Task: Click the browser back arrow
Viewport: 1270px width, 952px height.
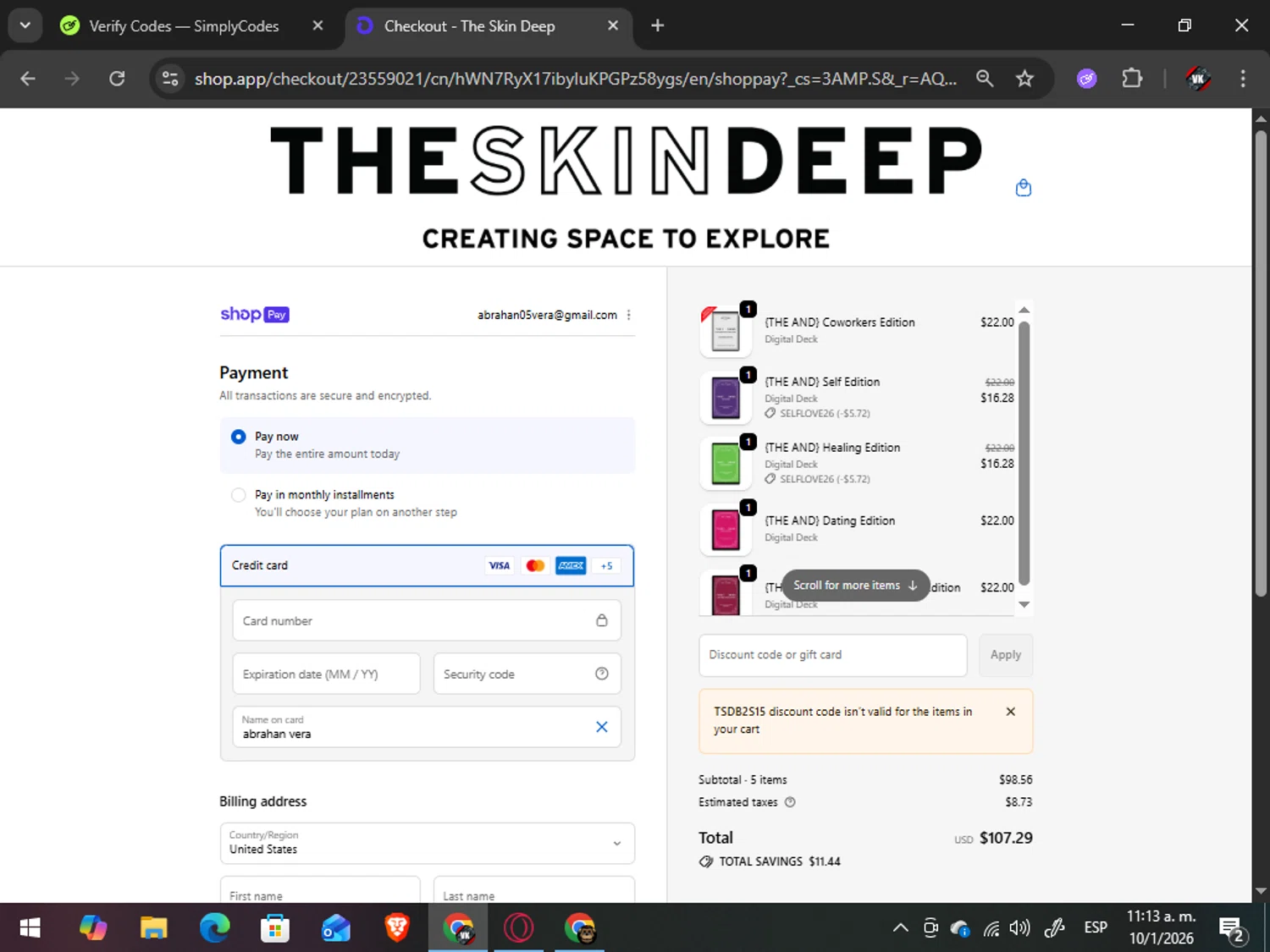Action: click(28, 79)
